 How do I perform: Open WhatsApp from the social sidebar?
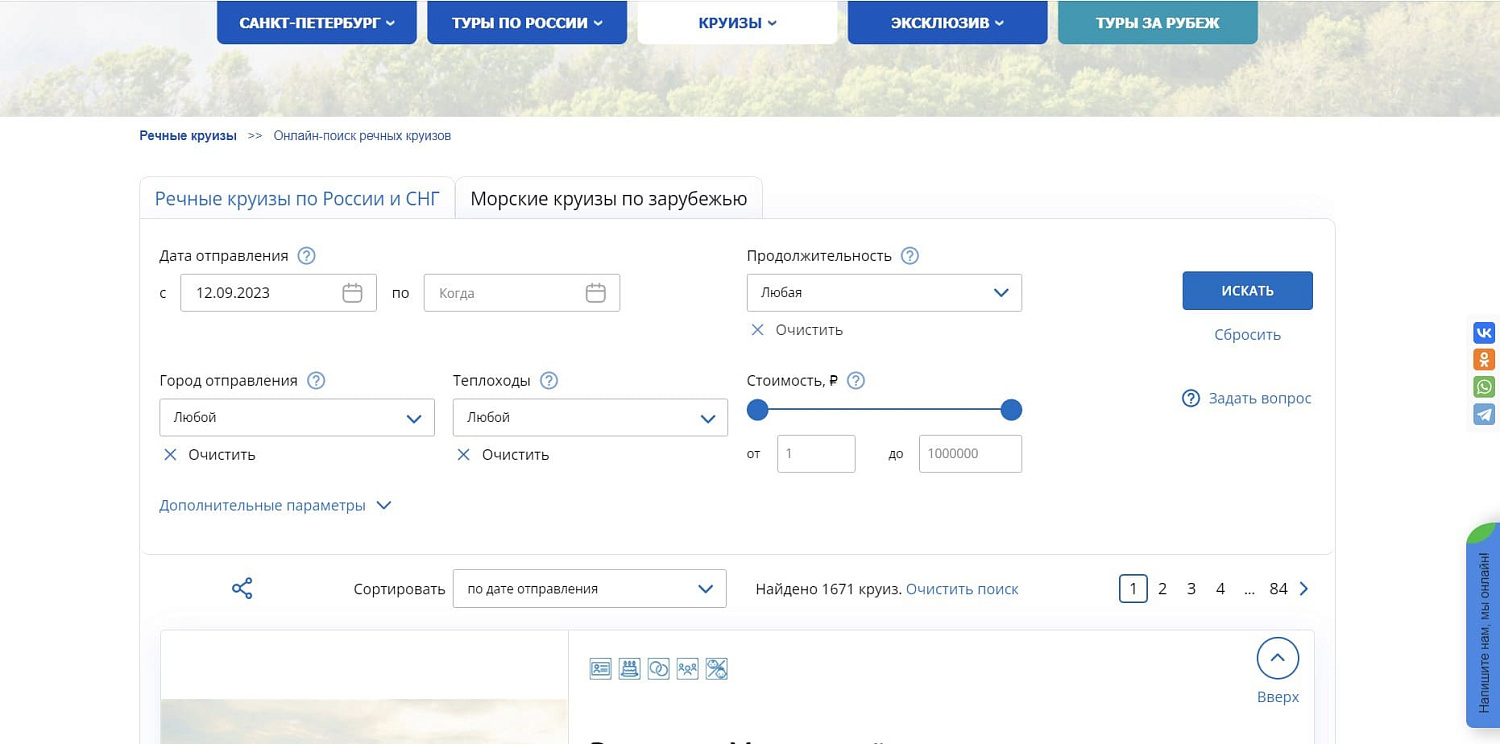pyautogui.click(x=1484, y=386)
